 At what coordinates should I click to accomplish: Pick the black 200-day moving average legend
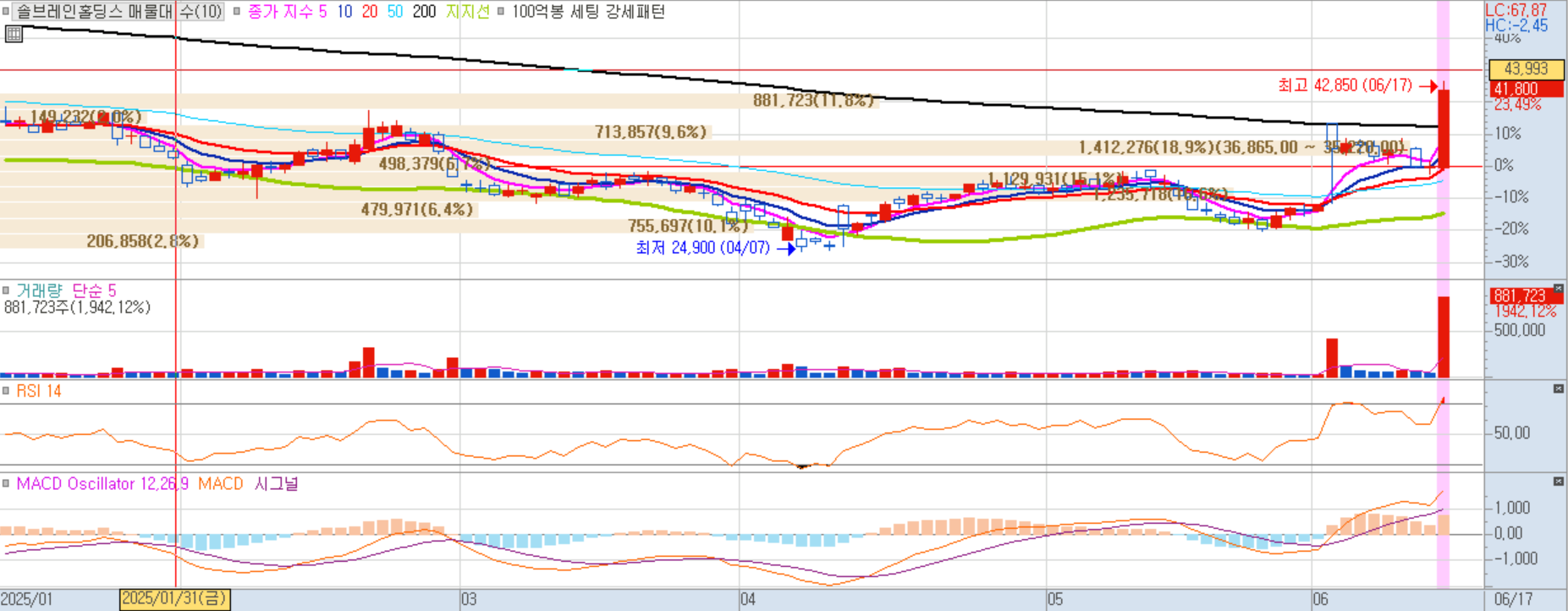click(424, 12)
